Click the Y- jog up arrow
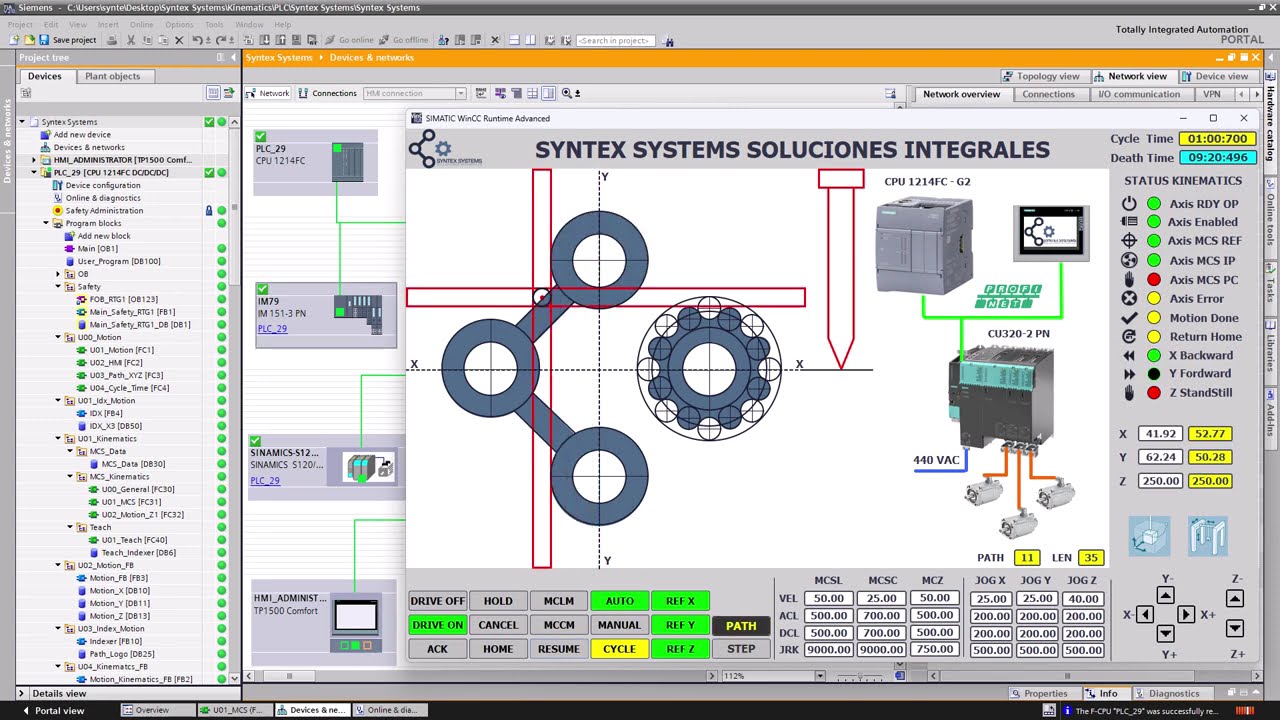Screen dimensions: 1280x720 (x=1166, y=596)
